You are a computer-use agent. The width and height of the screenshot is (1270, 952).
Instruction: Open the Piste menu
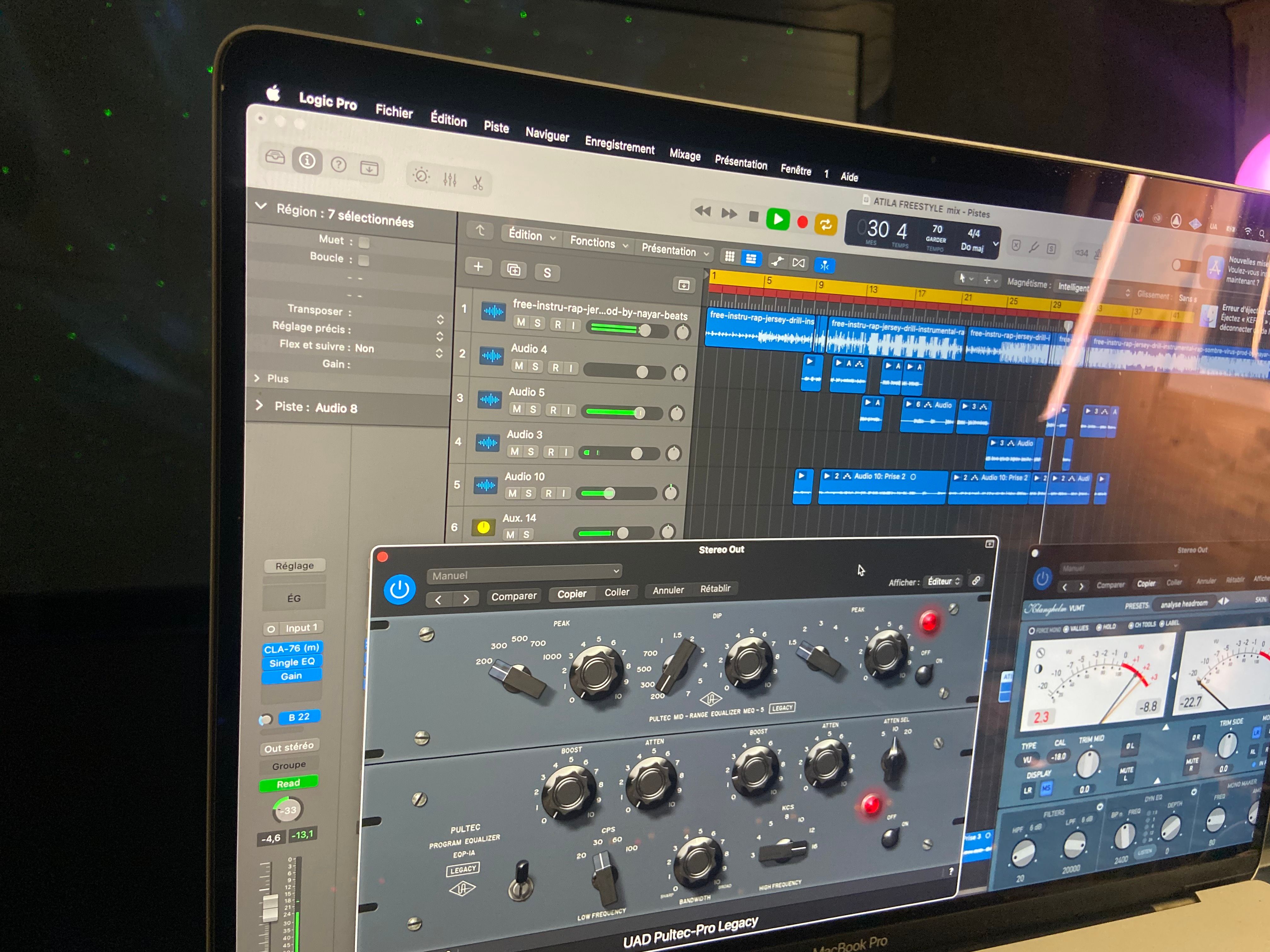pos(496,127)
